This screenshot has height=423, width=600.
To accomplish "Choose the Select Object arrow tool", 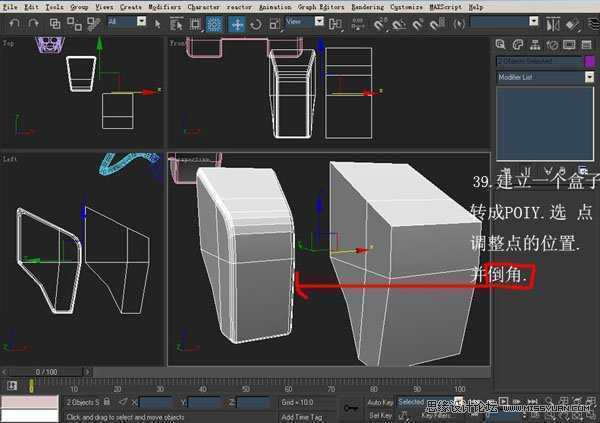I will (157, 24).
